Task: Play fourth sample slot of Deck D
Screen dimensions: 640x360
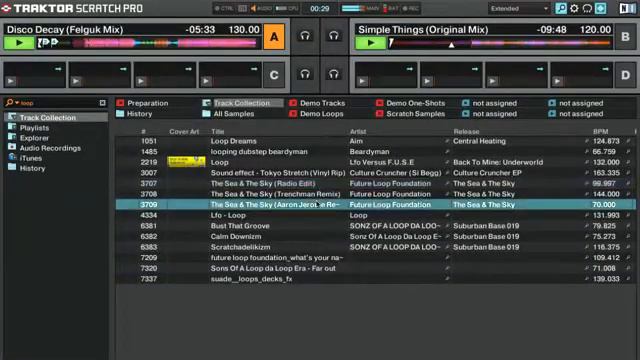Action: [558, 81]
